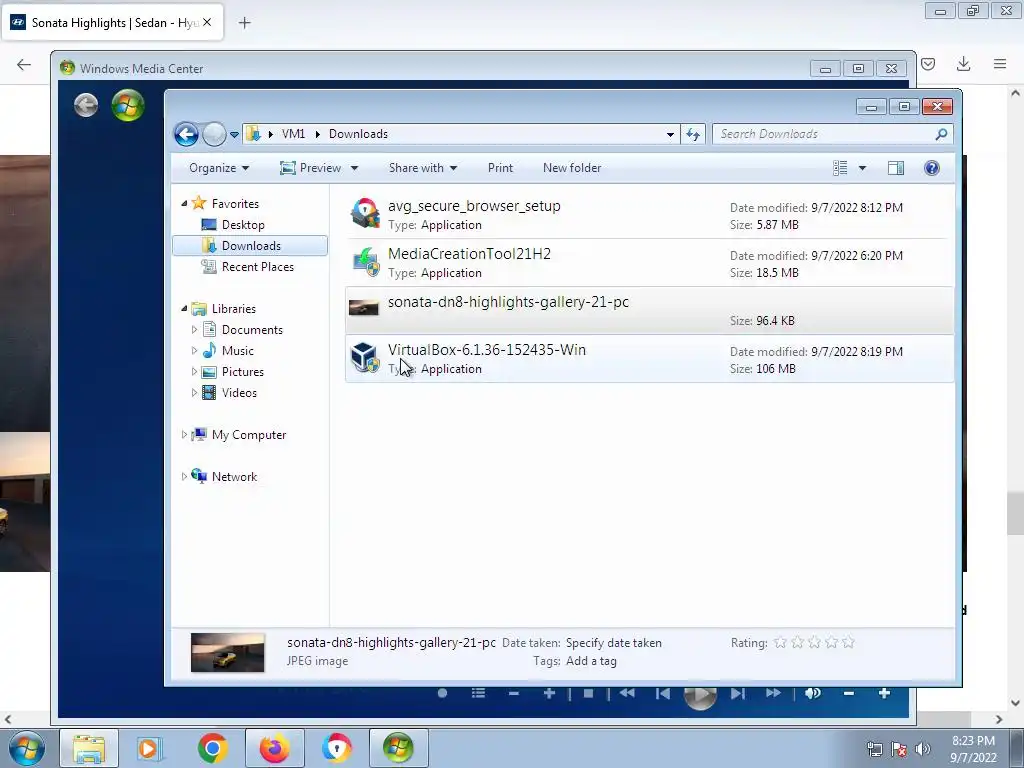
Task: Go back in Explorer navigation
Action: (186, 135)
